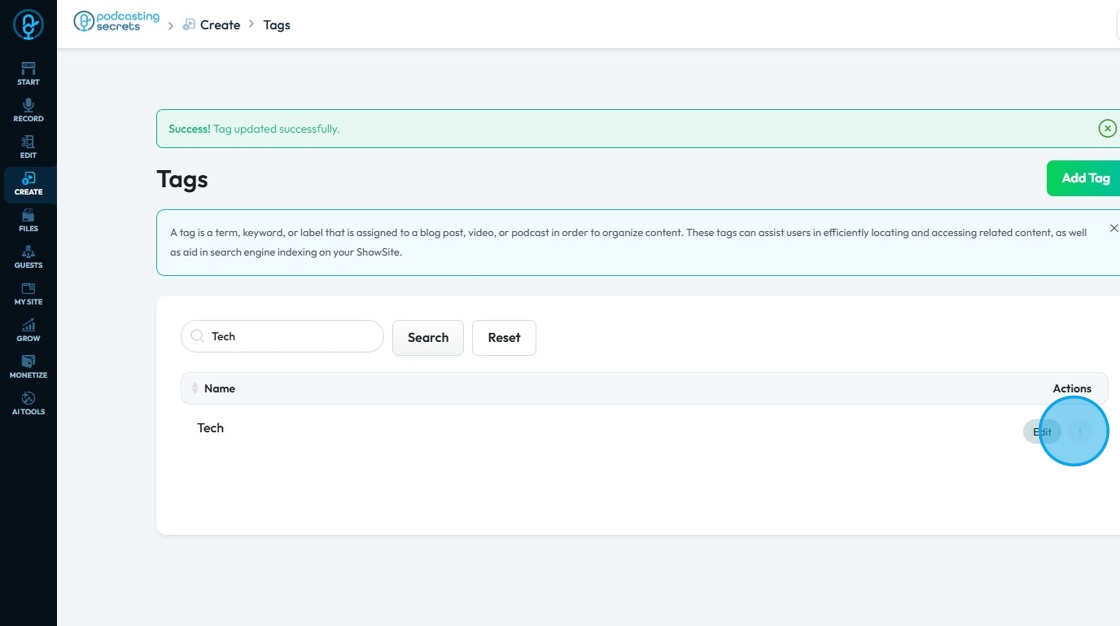Open the Files section in sidebar

pos(29,220)
